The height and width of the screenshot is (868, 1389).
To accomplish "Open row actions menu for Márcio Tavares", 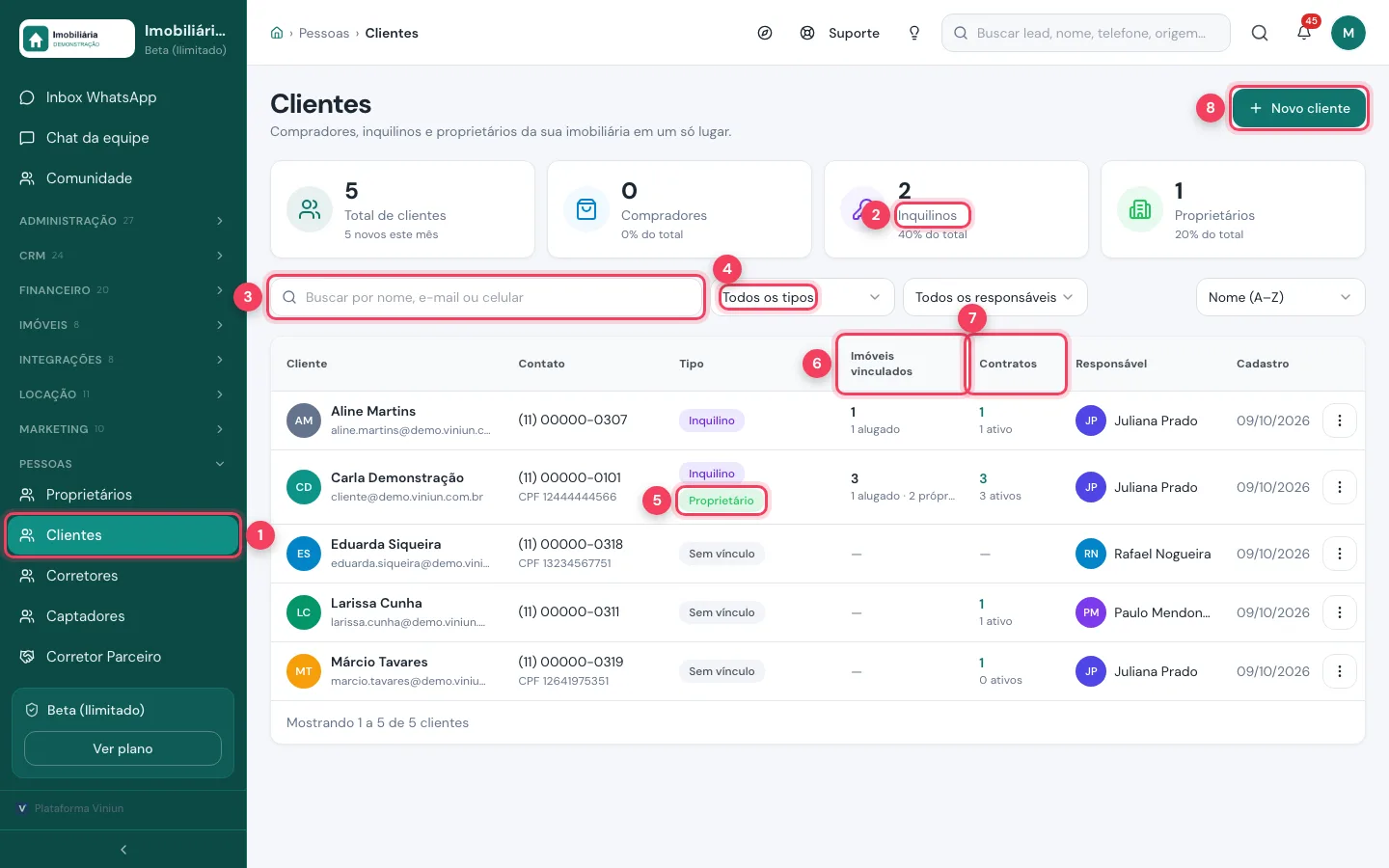I will click(1340, 671).
